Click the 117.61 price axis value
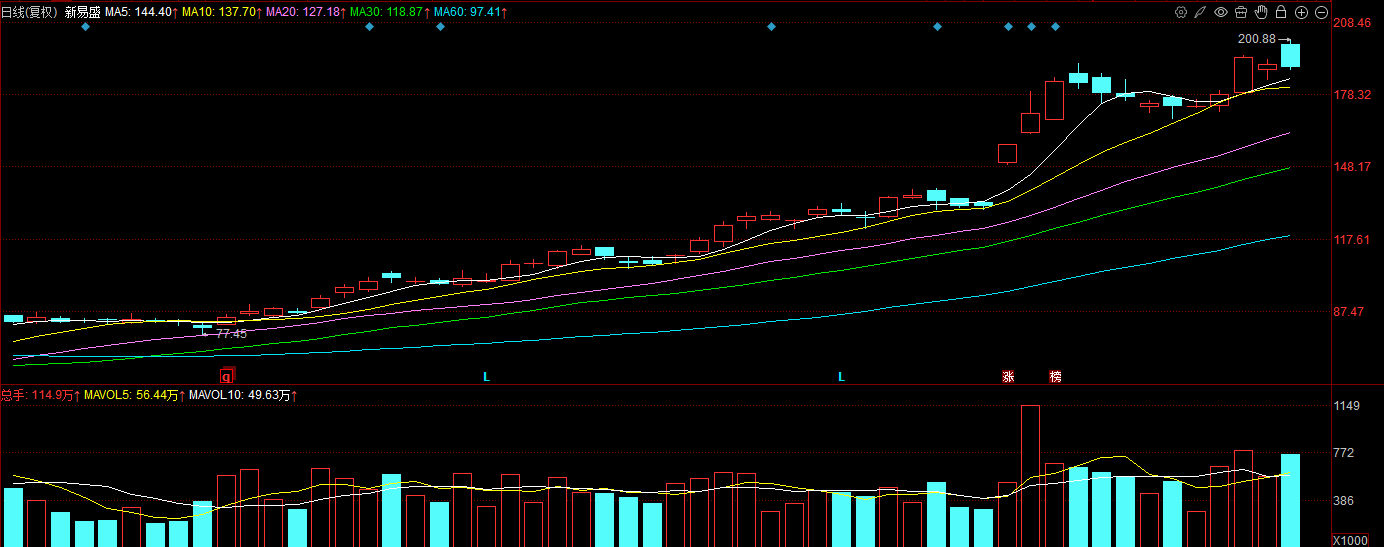Image resolution: width=1384 pixels, height=547 pixels. pos(1352,240)
